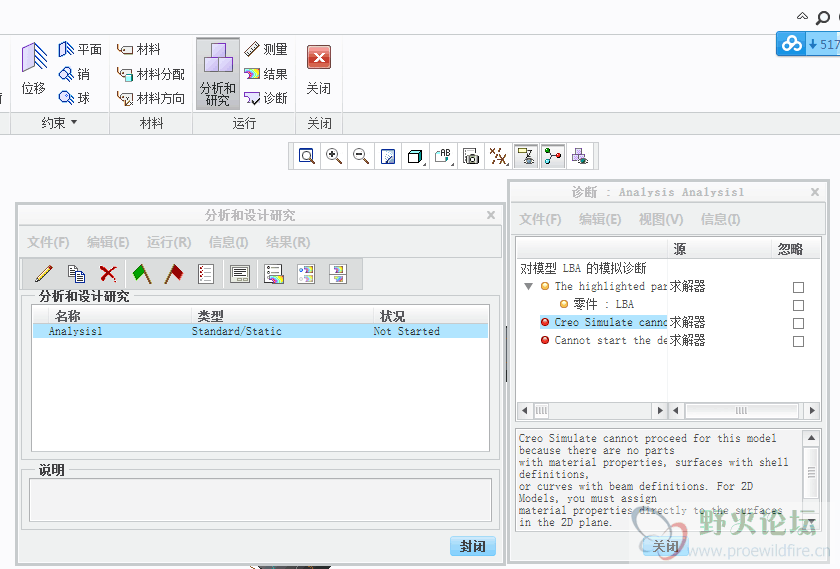Click the green-red node connection icon
Image resolution: width=840 pixels, height=569 pixels.
click(x=553, y=156)
